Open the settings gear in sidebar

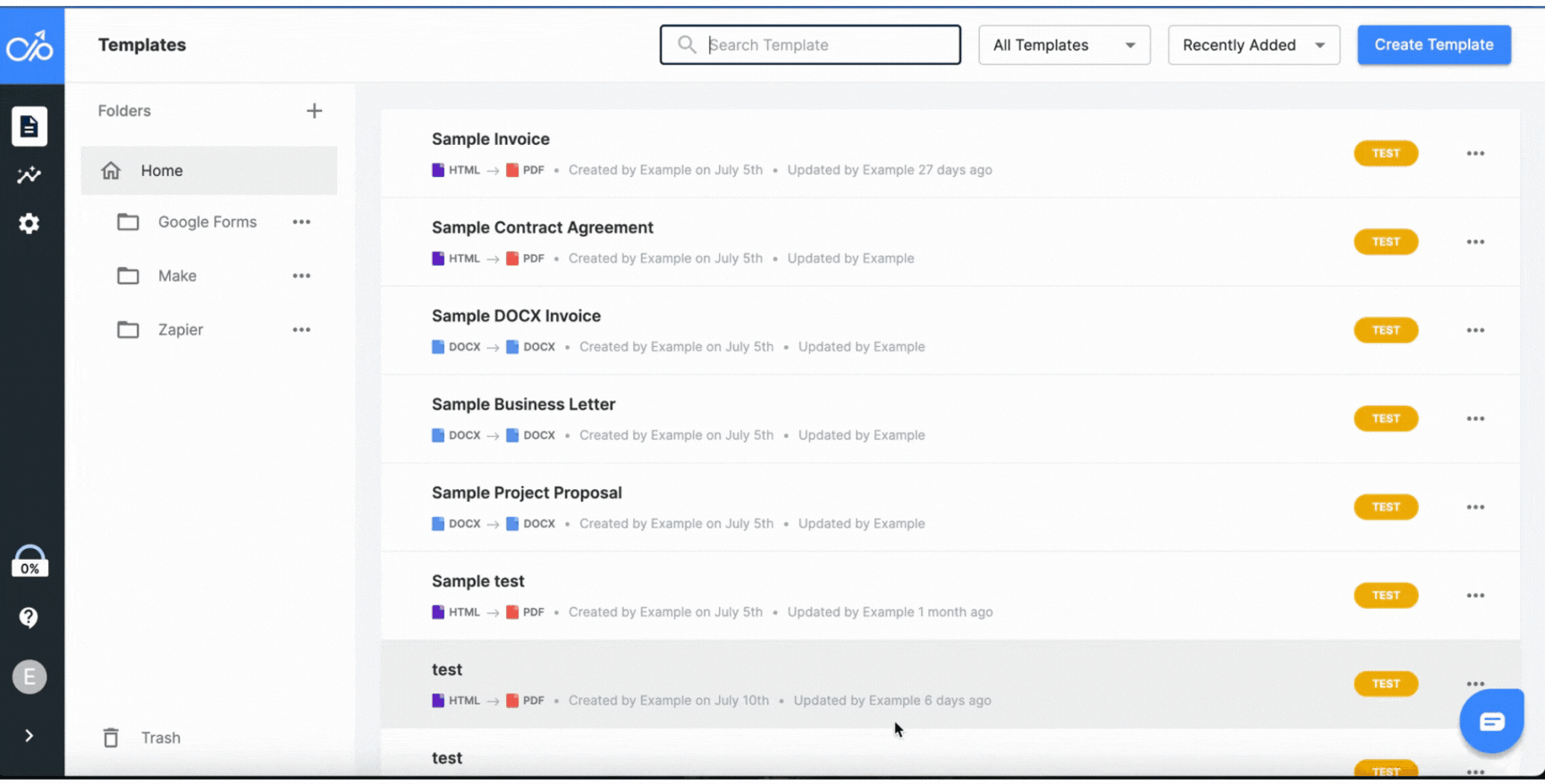tap(30, 223)
